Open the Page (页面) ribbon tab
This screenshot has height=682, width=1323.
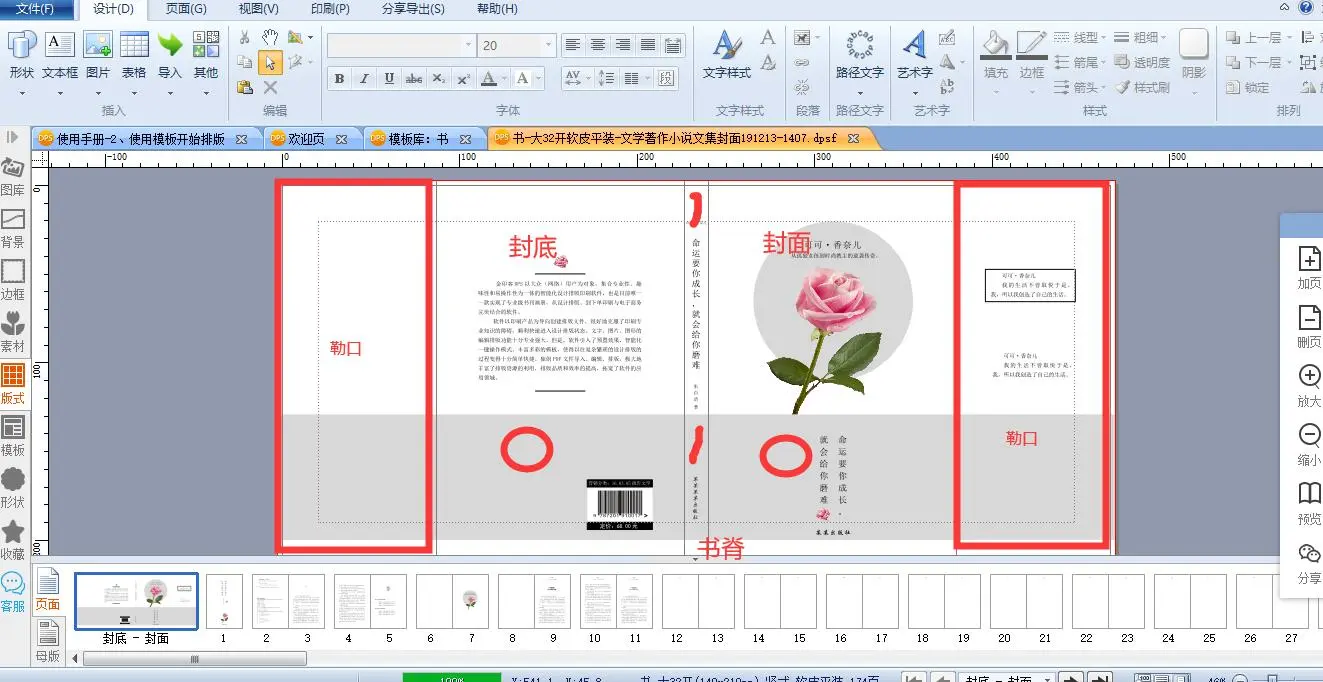coord(186,9)
